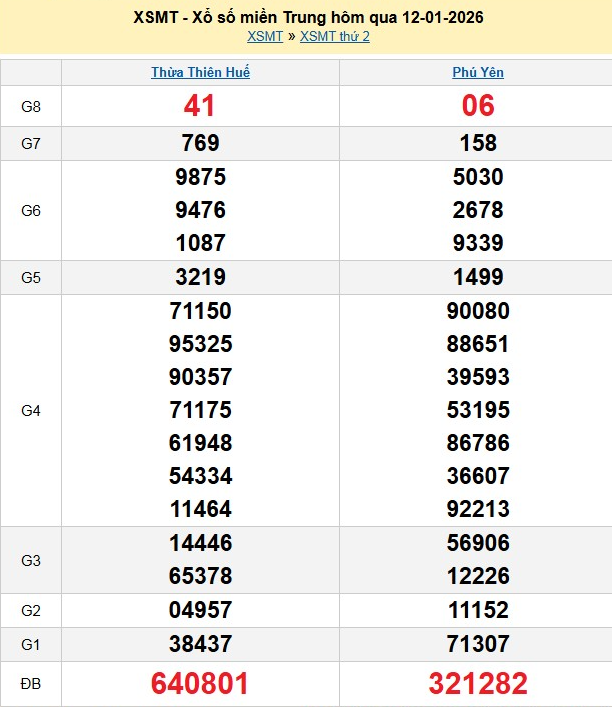612x707 pixels.
Task: Select the G4 number 71175
Action: point(200,410)
